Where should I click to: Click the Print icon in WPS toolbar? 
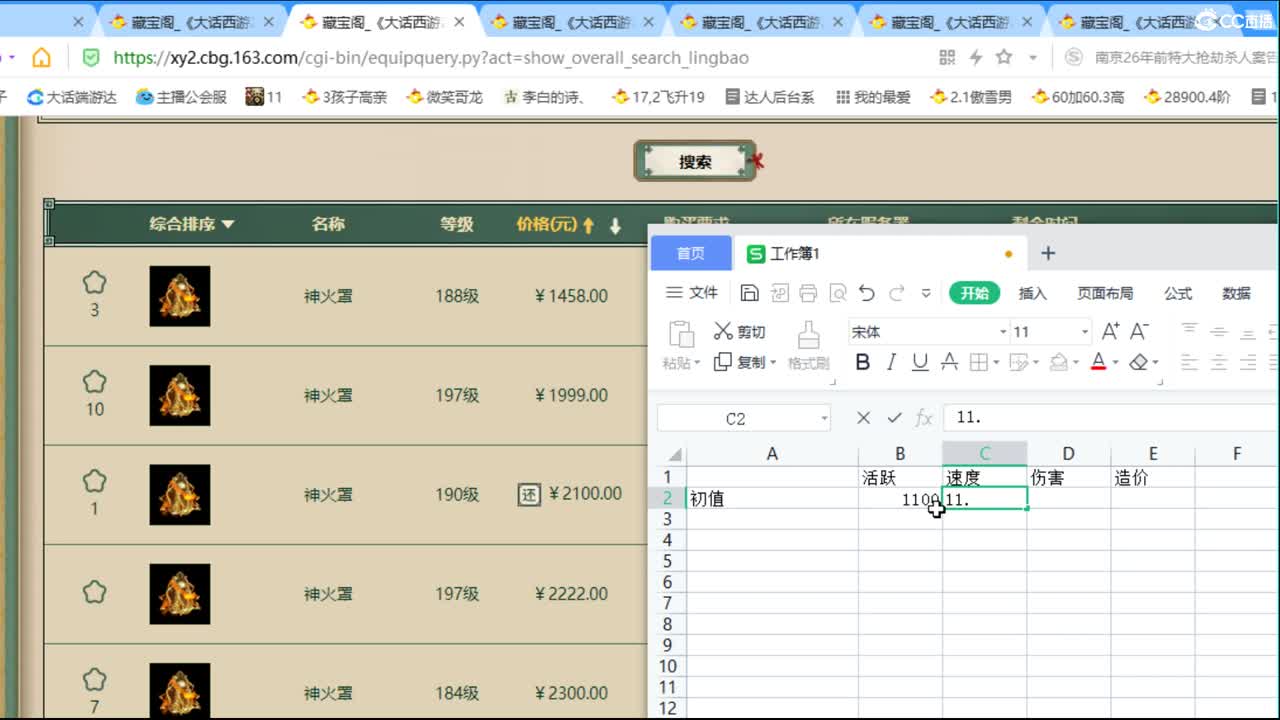[x=808, y=293]
